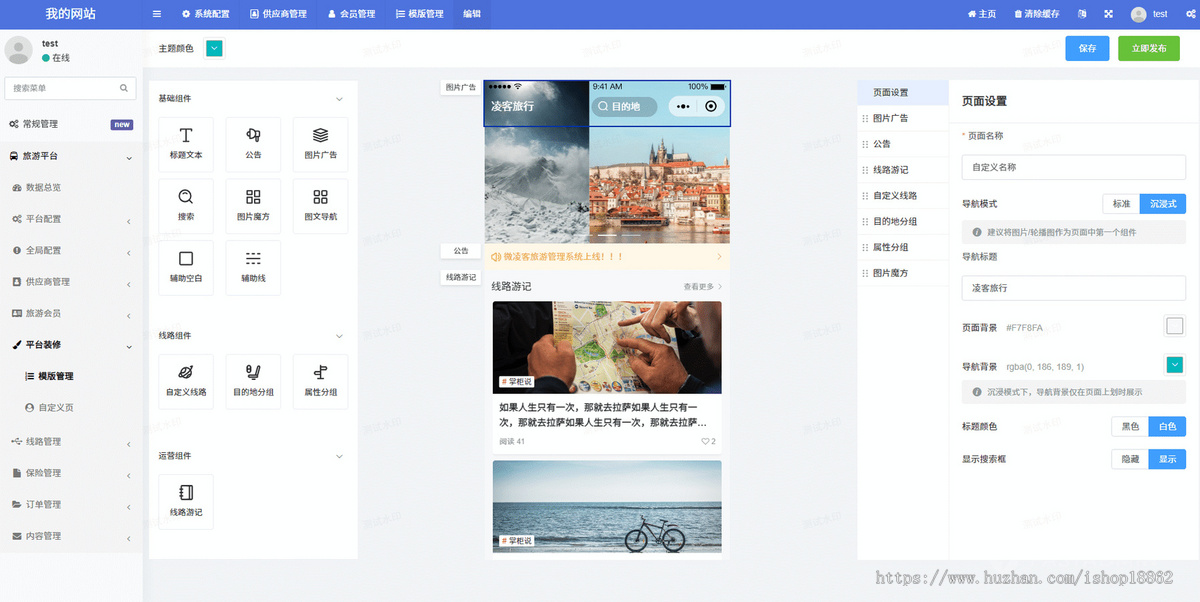1200x602 pixels.
Task: Select the 线路游记 operations component
Action: pyautogui.click(x=186, y=501)
